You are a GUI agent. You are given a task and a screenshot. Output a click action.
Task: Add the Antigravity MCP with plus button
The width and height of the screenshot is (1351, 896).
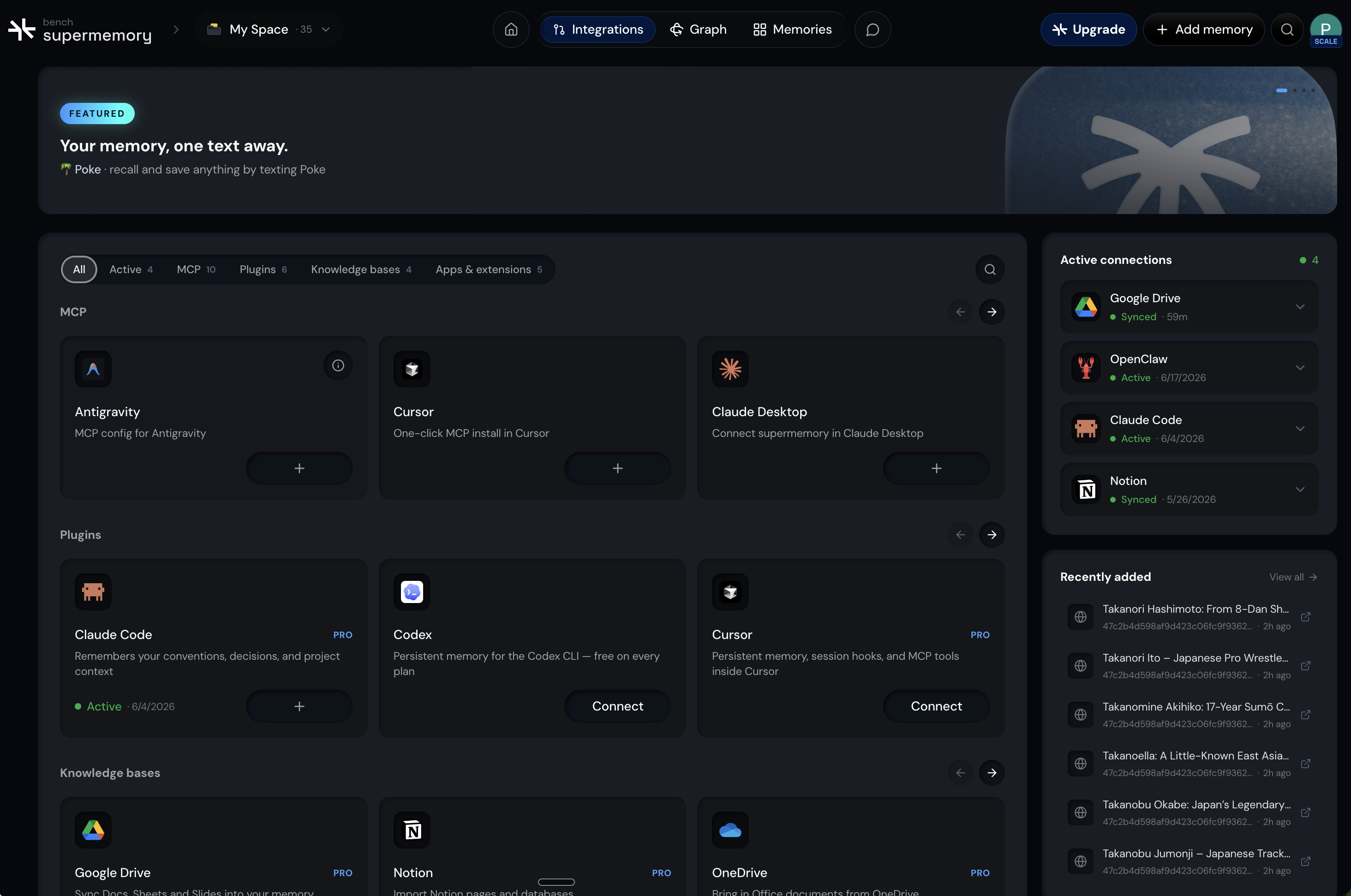coord(299,469)
